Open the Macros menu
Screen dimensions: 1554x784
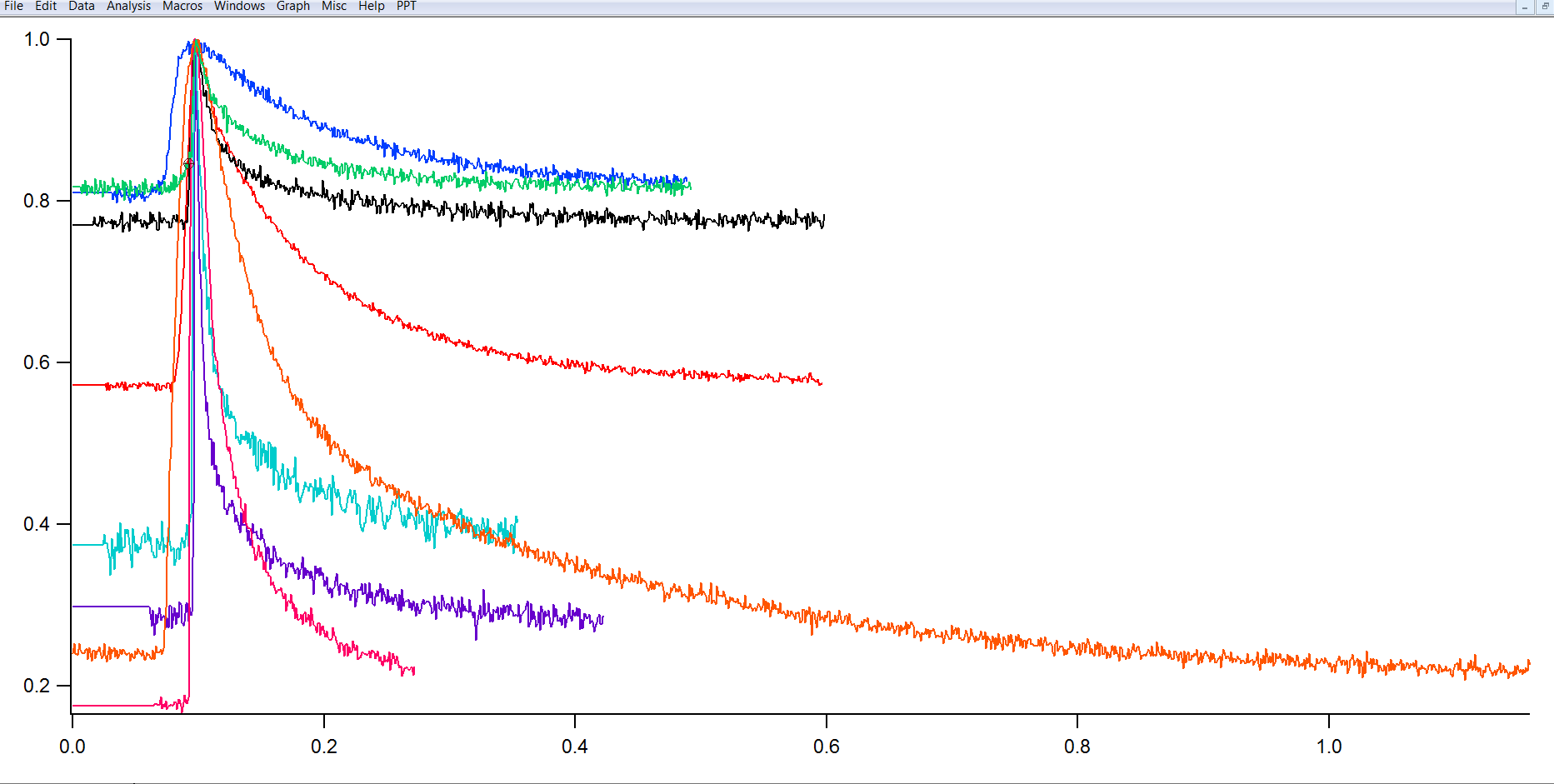[x=182, y=6]
